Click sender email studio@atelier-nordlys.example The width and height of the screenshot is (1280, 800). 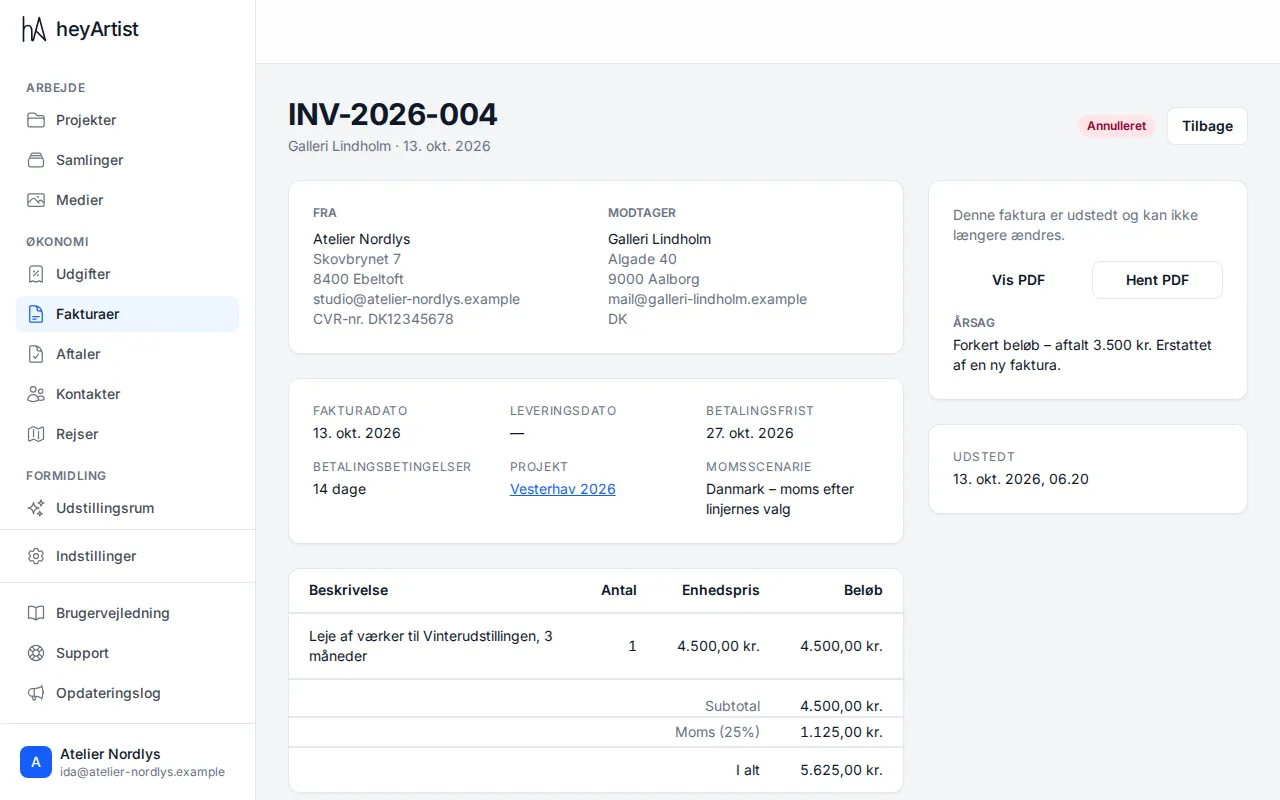coord(416,299)
